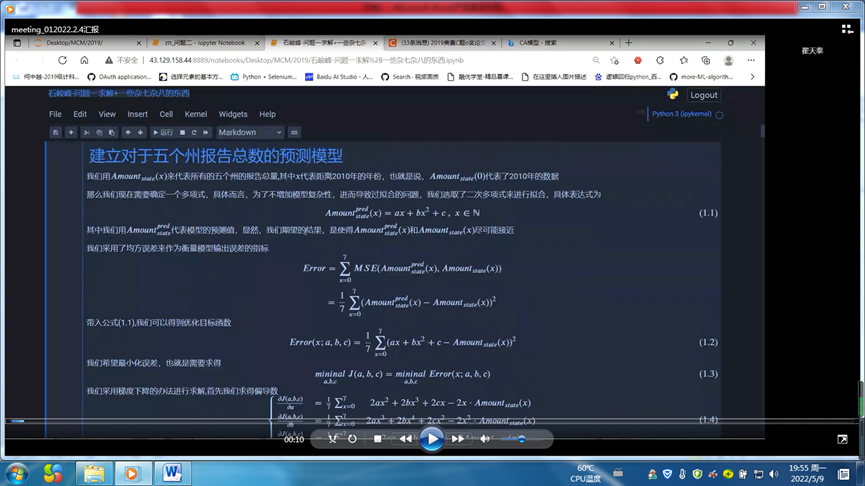Click the fast-forward button in player controls
Viewport: 865px width, 486px height.
pyautogui.click(x=458, y=439)
